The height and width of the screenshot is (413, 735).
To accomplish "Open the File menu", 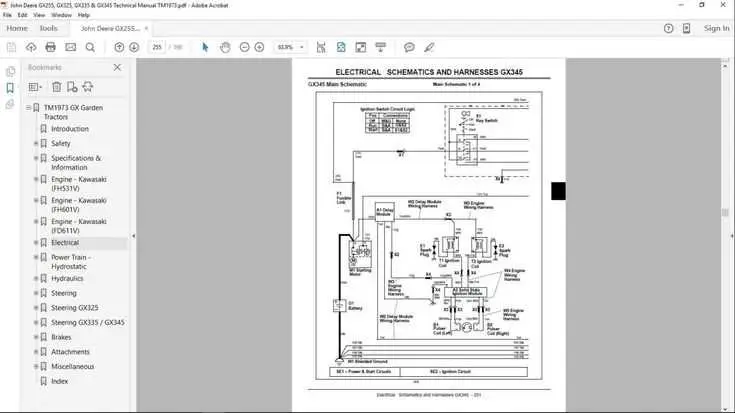I will [x=8, y=15].
